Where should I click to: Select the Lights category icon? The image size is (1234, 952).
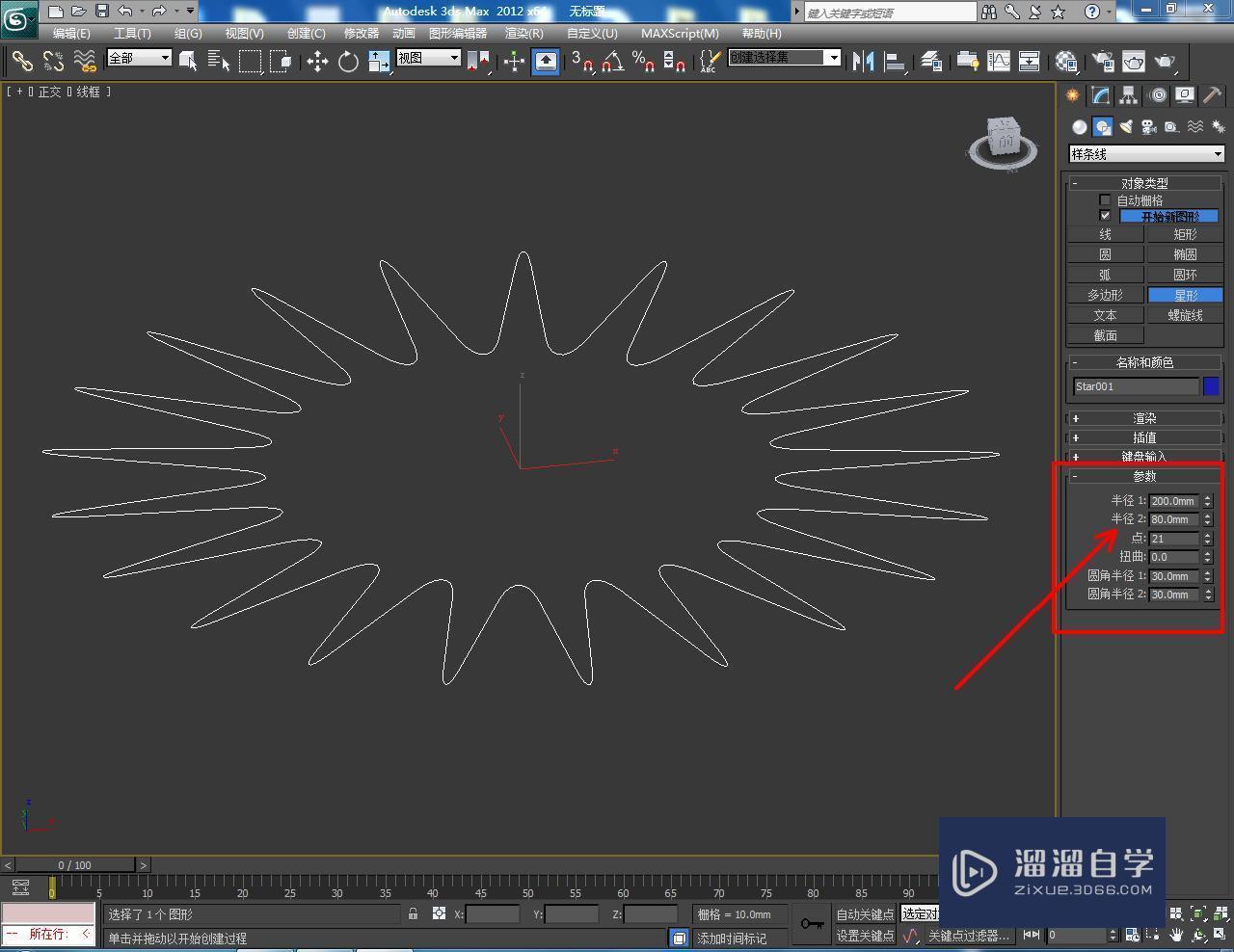1126,126
